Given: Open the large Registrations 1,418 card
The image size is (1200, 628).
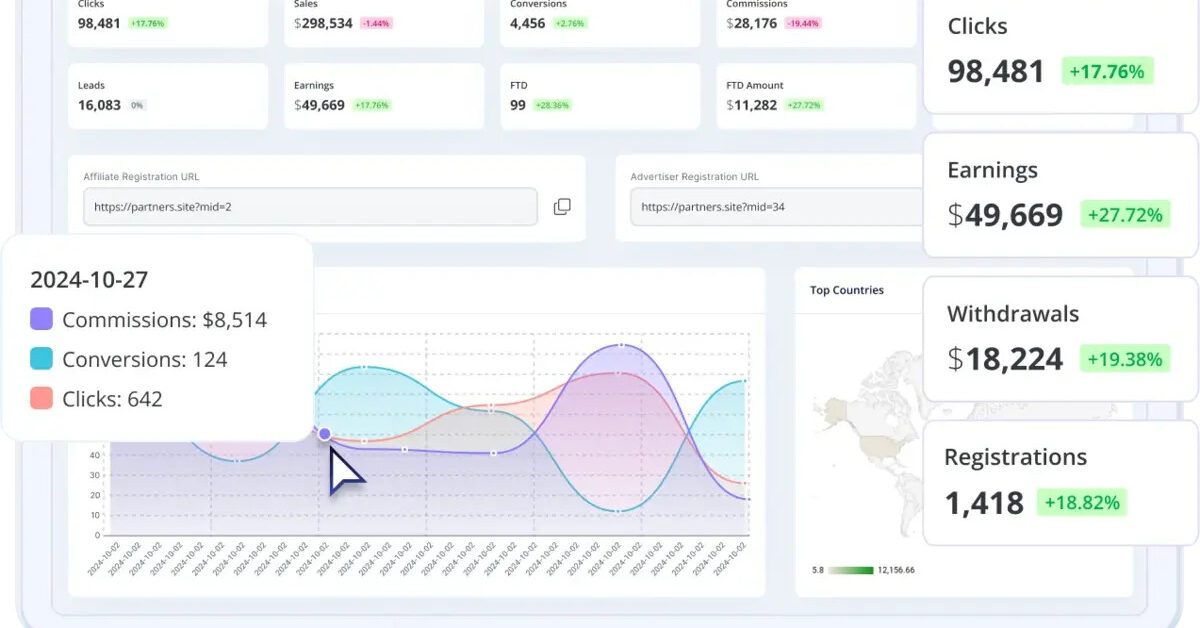Looking at the screenshot, I should click(x=1061, y=483).
